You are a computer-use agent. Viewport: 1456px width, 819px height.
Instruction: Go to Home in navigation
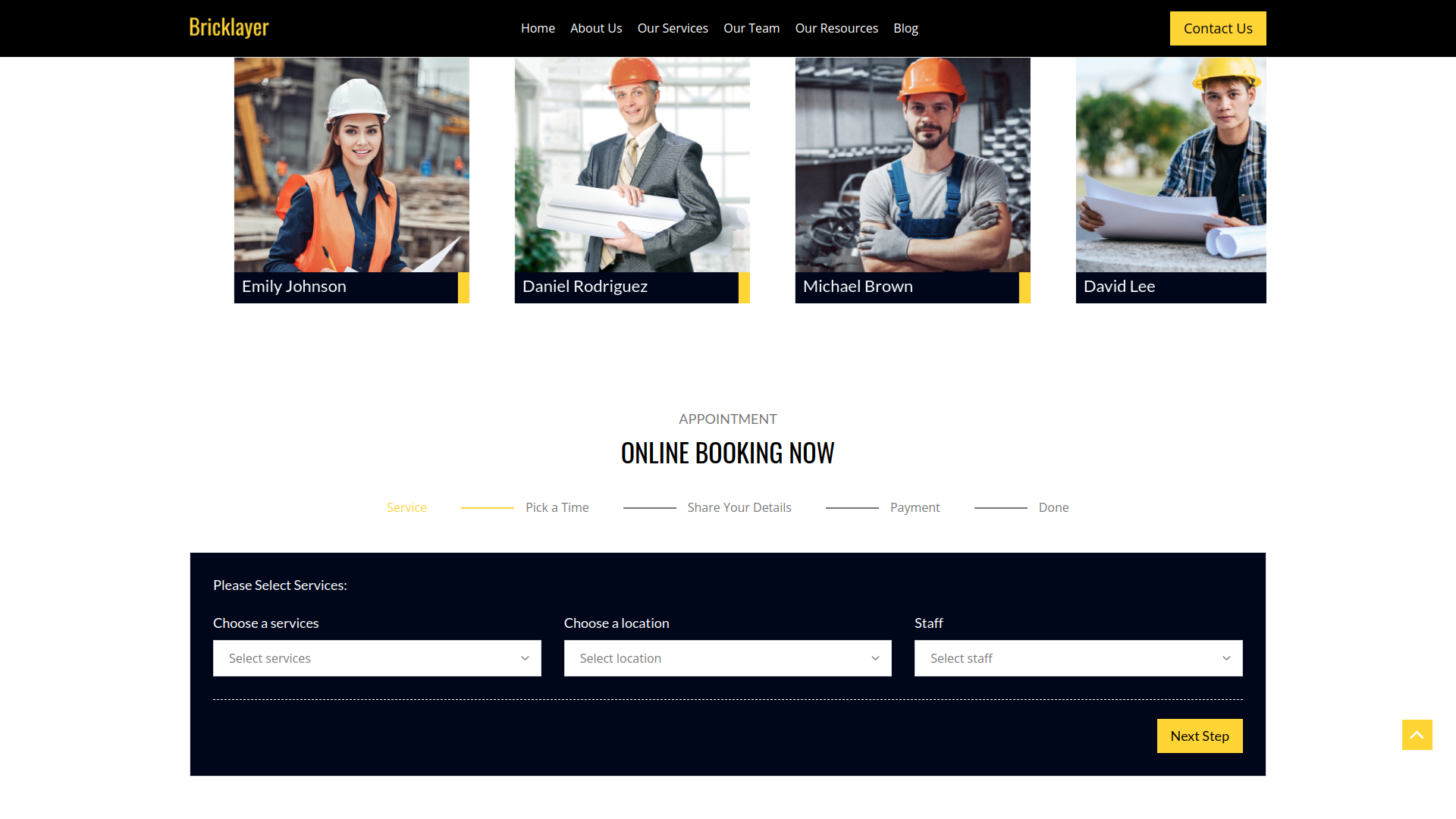pos(538,28)
